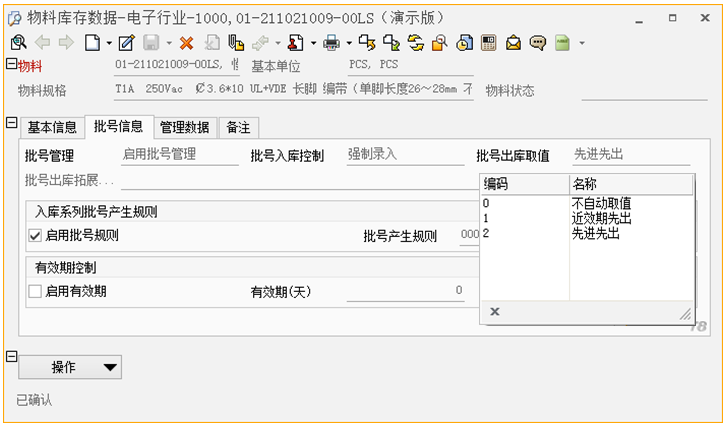This screenshot has width=727, height=429.
Task: Click the new document icon
Action: (x=92, y=42)
